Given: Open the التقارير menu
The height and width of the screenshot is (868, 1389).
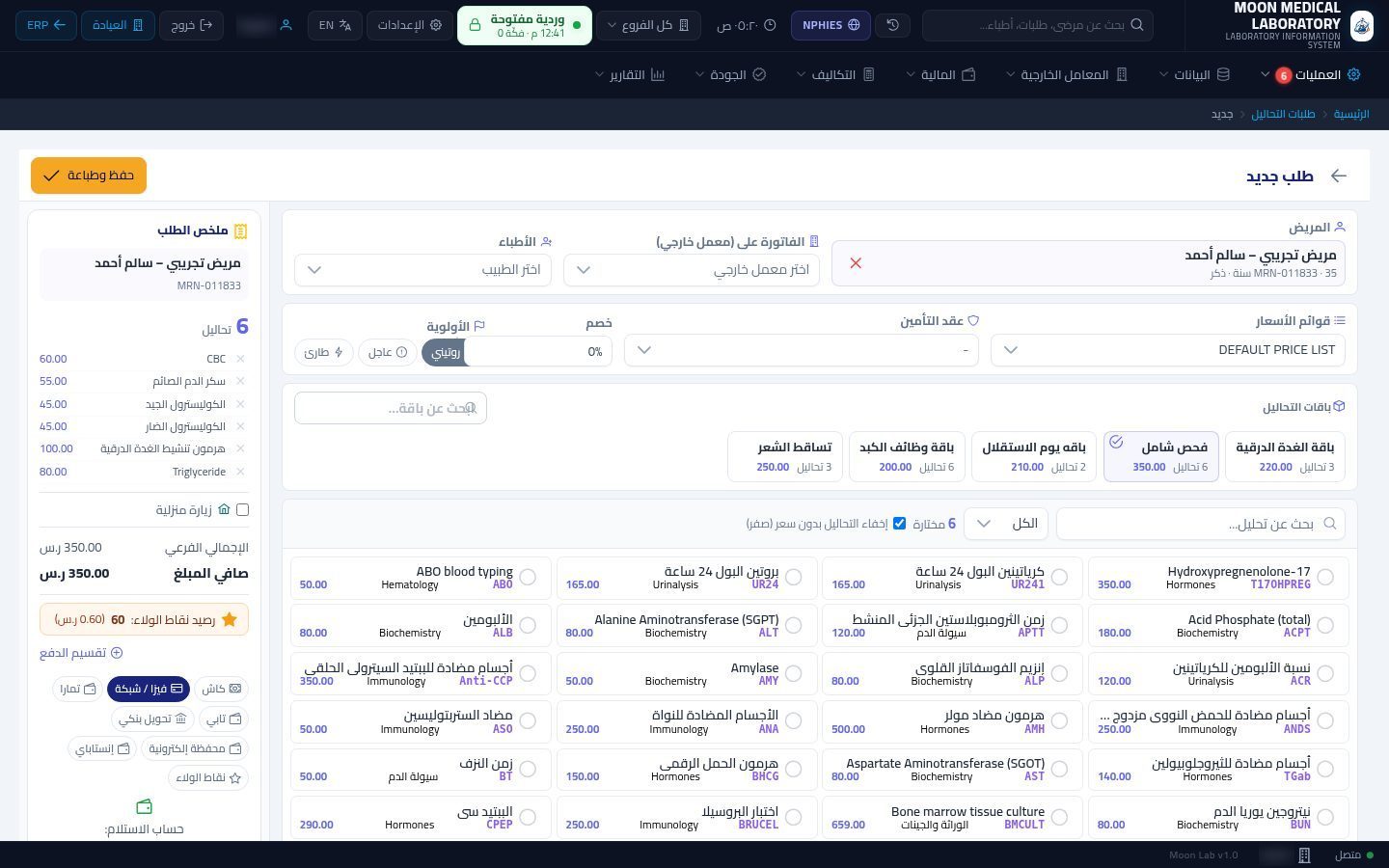Looking at the screenshot, I should pos(630,74).
